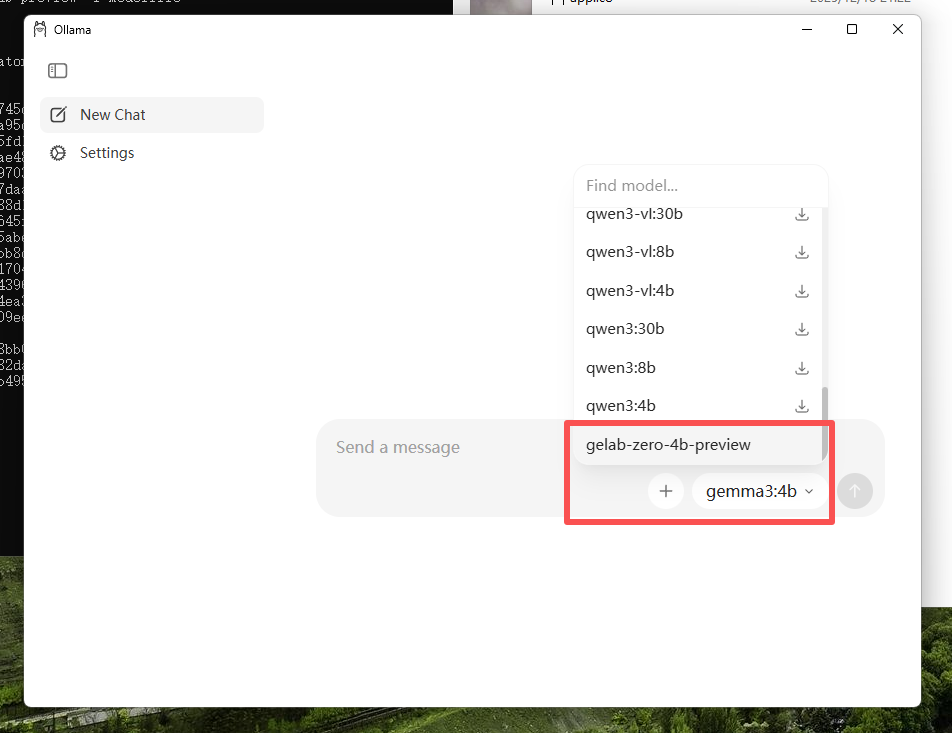The image size is (952, 733).
Task: Open the Settings page
Action: (x=152, y=153)
